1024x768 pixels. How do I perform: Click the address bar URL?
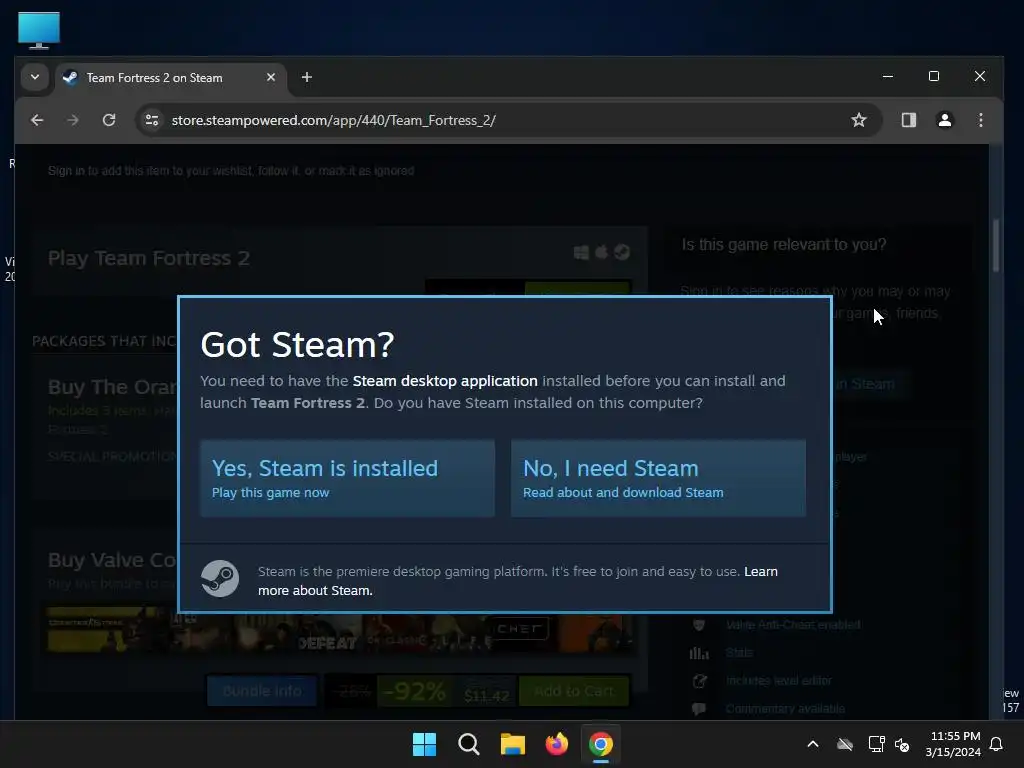click(334, 120)
